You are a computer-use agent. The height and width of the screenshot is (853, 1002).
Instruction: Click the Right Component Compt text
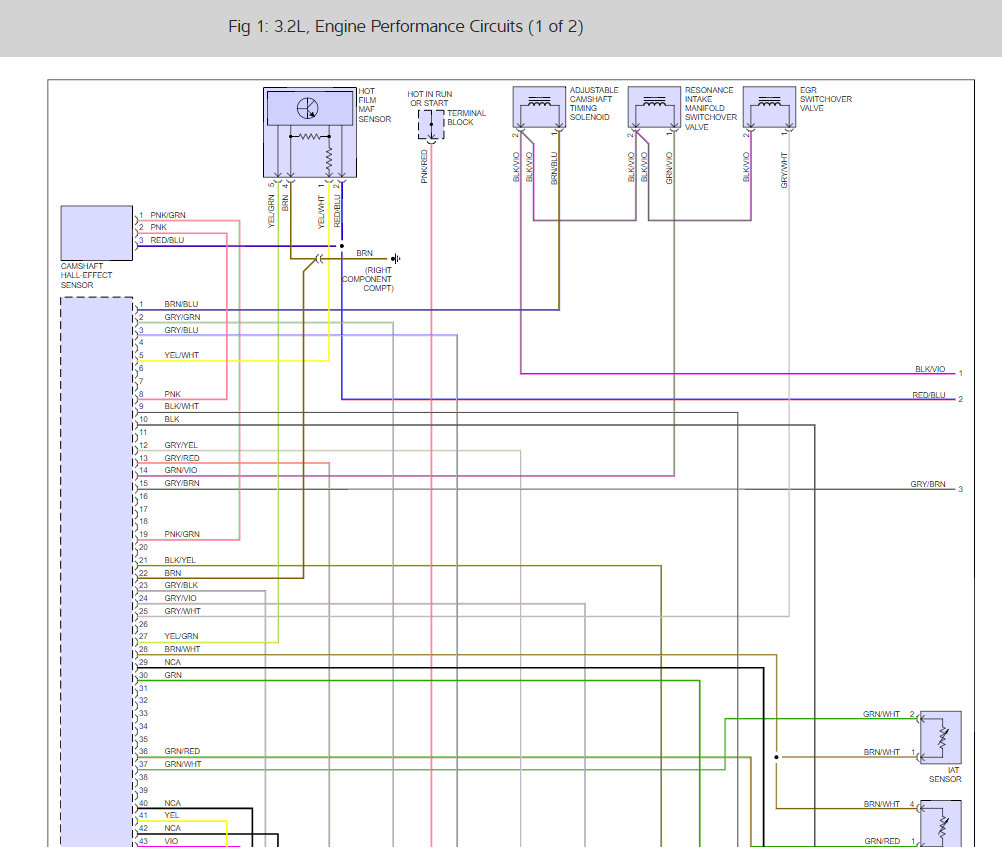pyautogui.click(x=368, y=279)
